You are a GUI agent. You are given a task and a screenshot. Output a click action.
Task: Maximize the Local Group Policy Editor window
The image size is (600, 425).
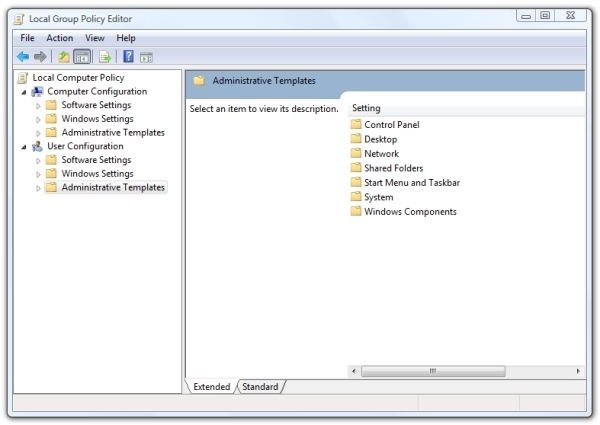[x=545, y=15]
